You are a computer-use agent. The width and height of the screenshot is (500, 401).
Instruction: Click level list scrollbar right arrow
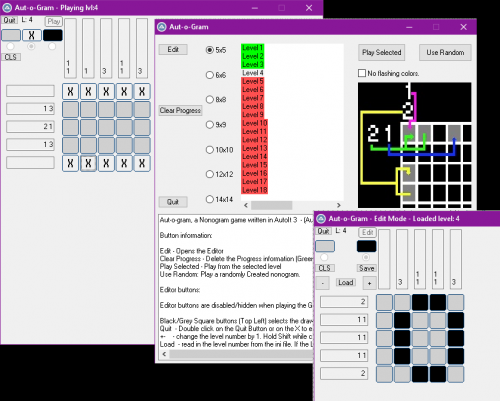pos(339,205)
